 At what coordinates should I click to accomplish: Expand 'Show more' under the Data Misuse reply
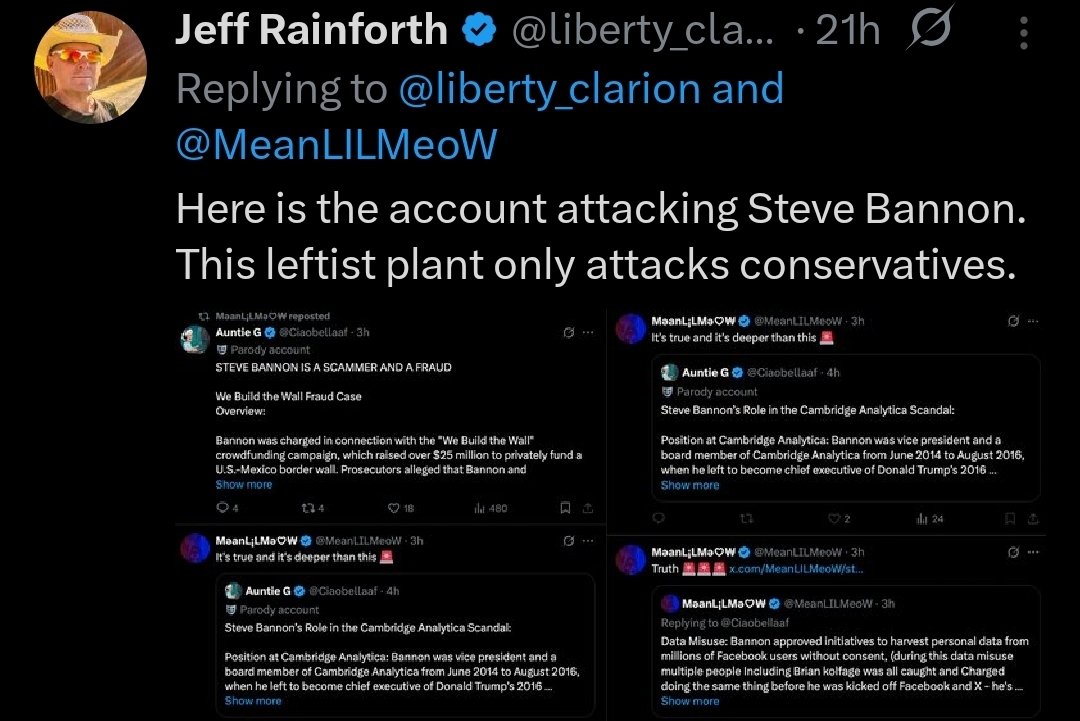pos(689,701)
